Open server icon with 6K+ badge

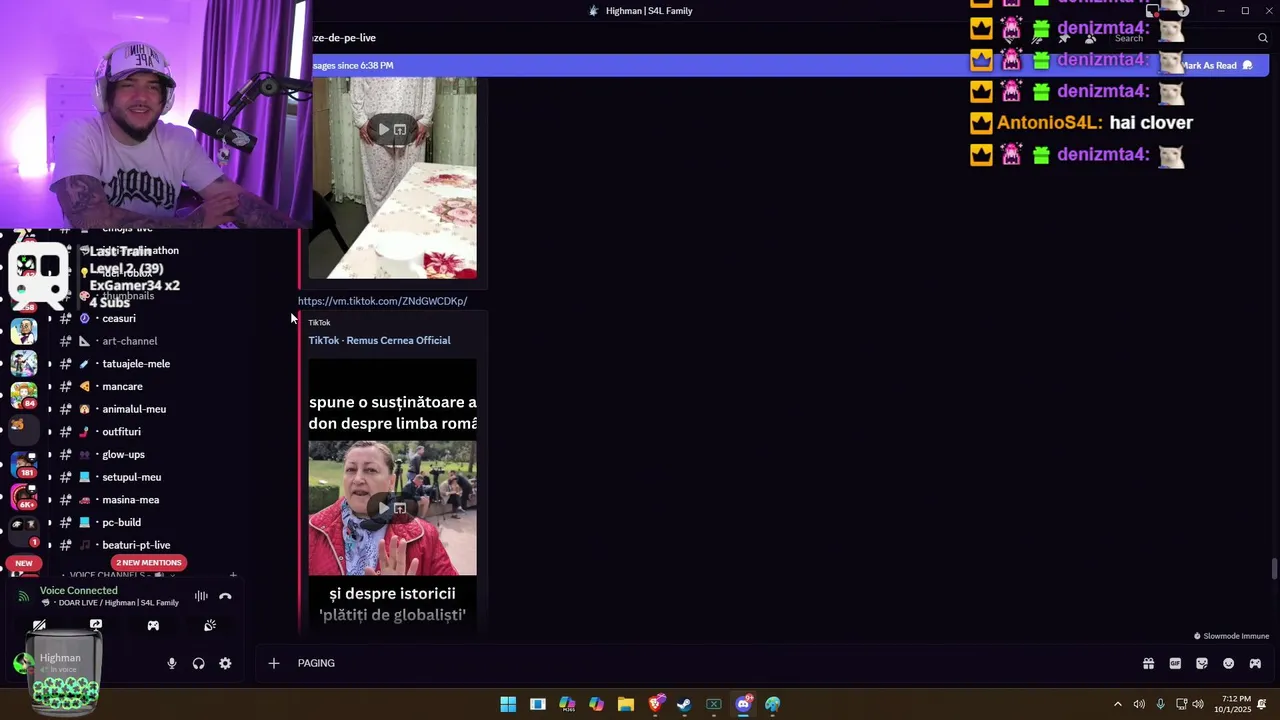[24, 496]
